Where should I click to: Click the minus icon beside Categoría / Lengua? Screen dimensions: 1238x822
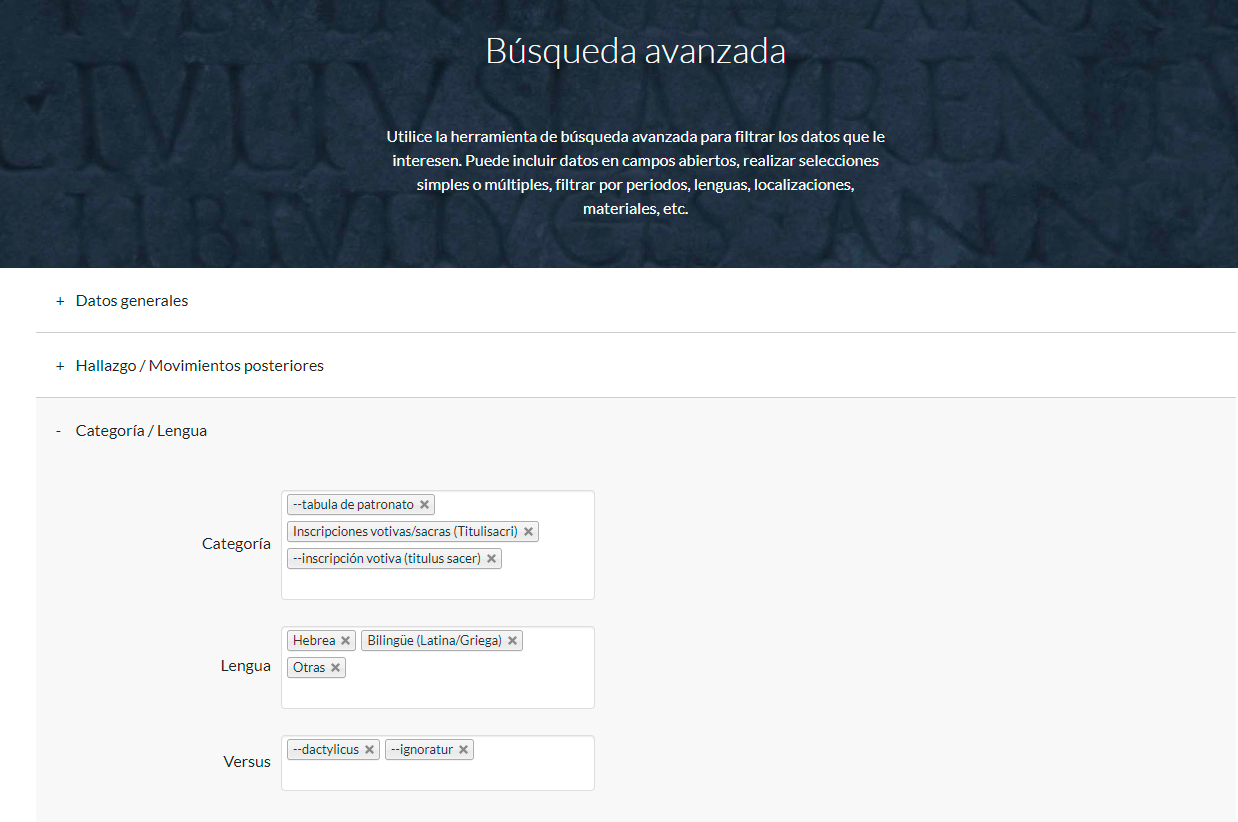click(x=59, y=431)
